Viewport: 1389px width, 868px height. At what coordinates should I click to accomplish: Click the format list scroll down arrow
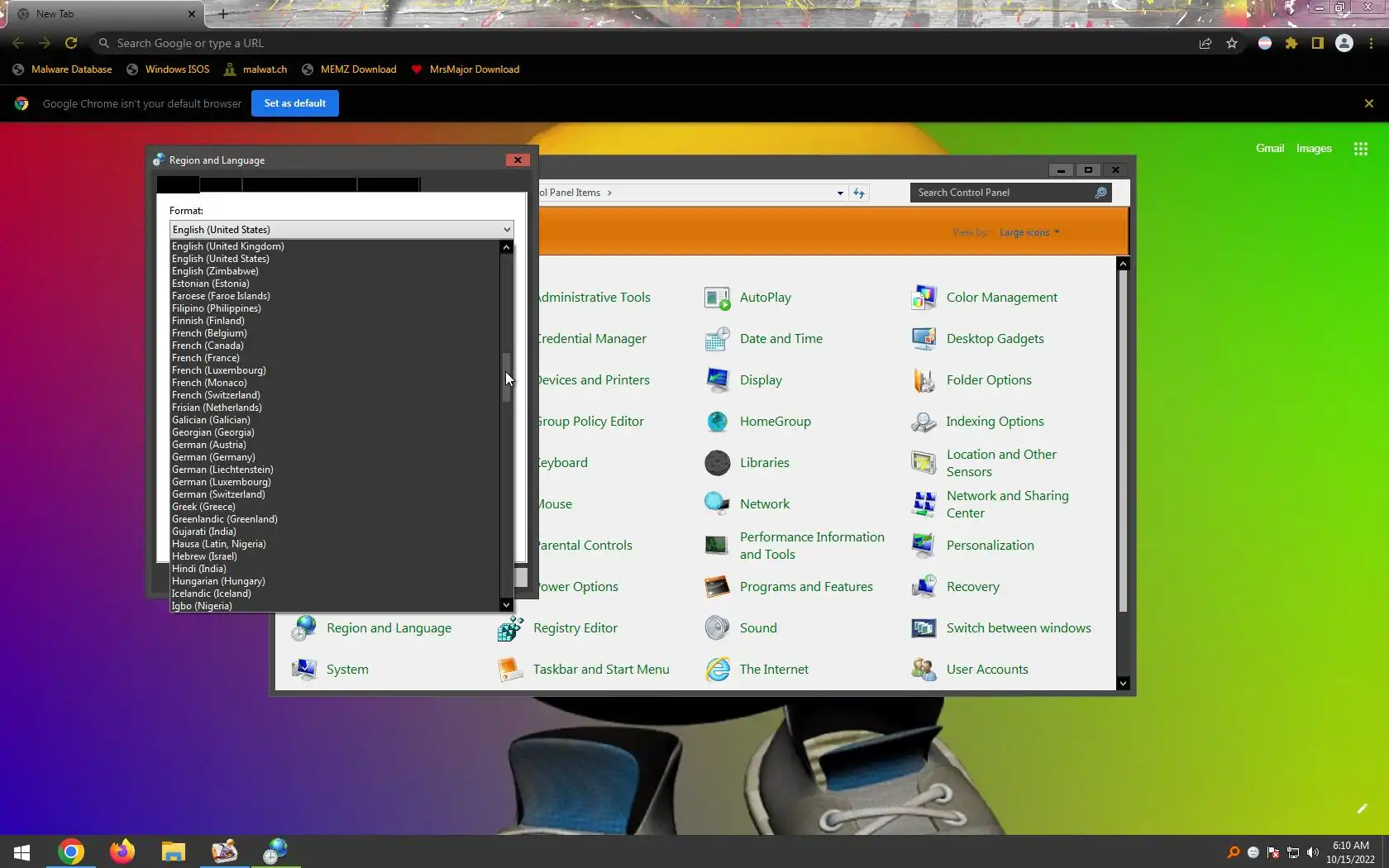pyautogui.click(x=507, y=605)
